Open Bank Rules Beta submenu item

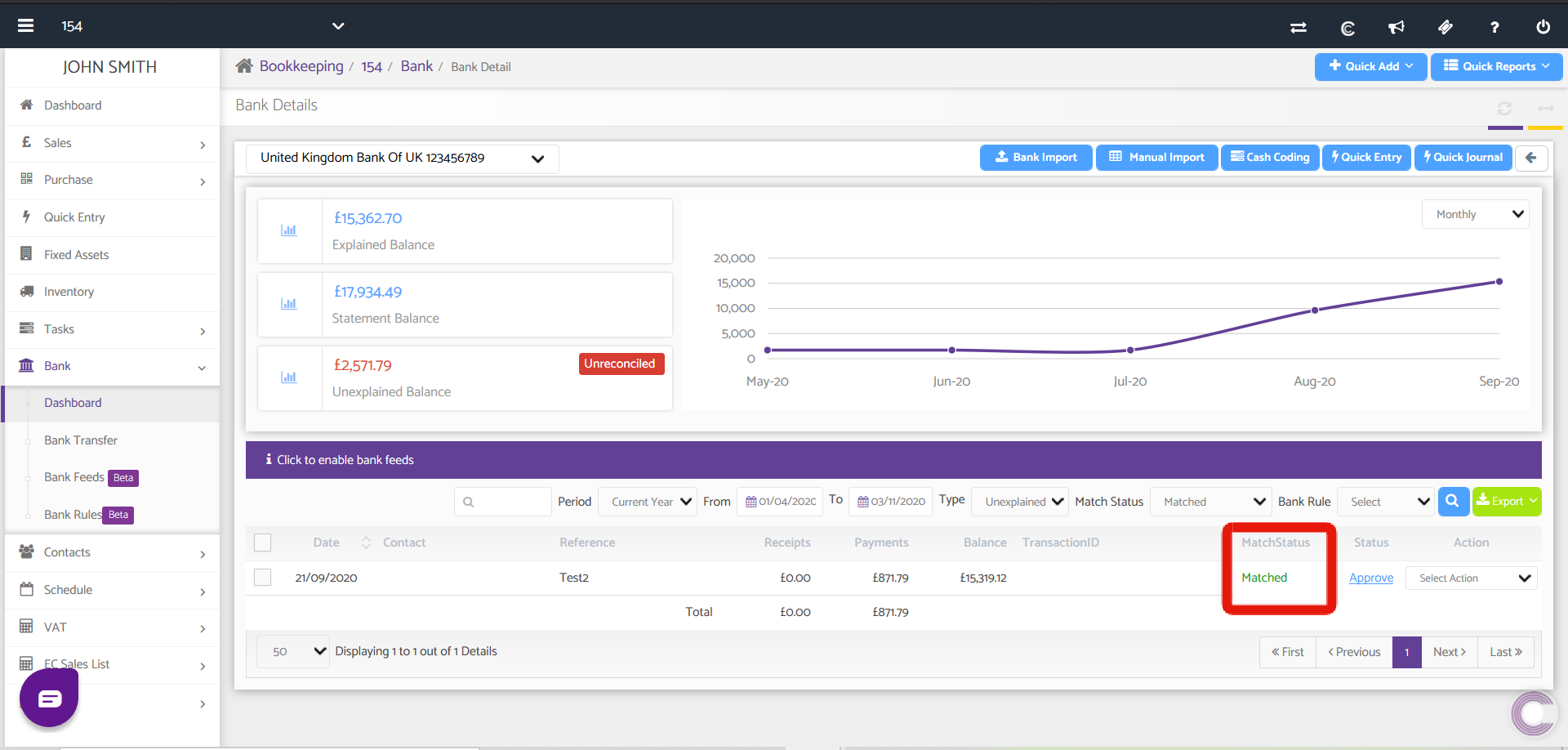pos(88,515)
